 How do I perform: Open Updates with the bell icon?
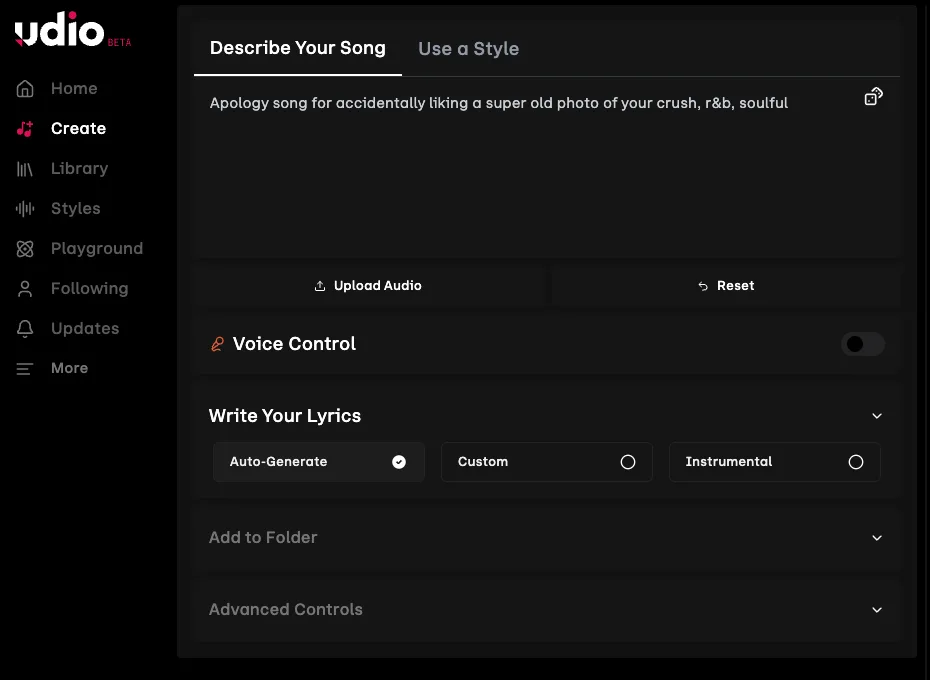(25, 329)
